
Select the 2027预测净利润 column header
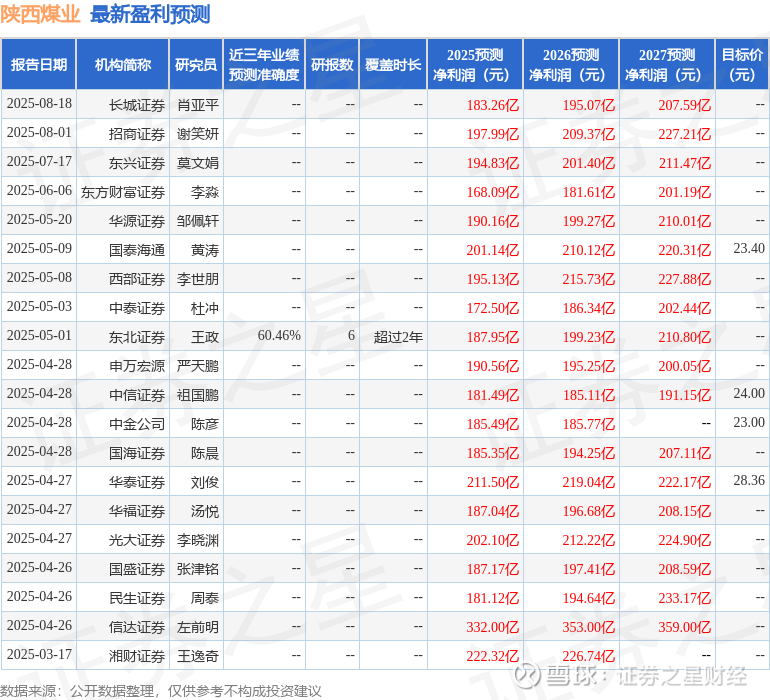[x=667, y=64]
